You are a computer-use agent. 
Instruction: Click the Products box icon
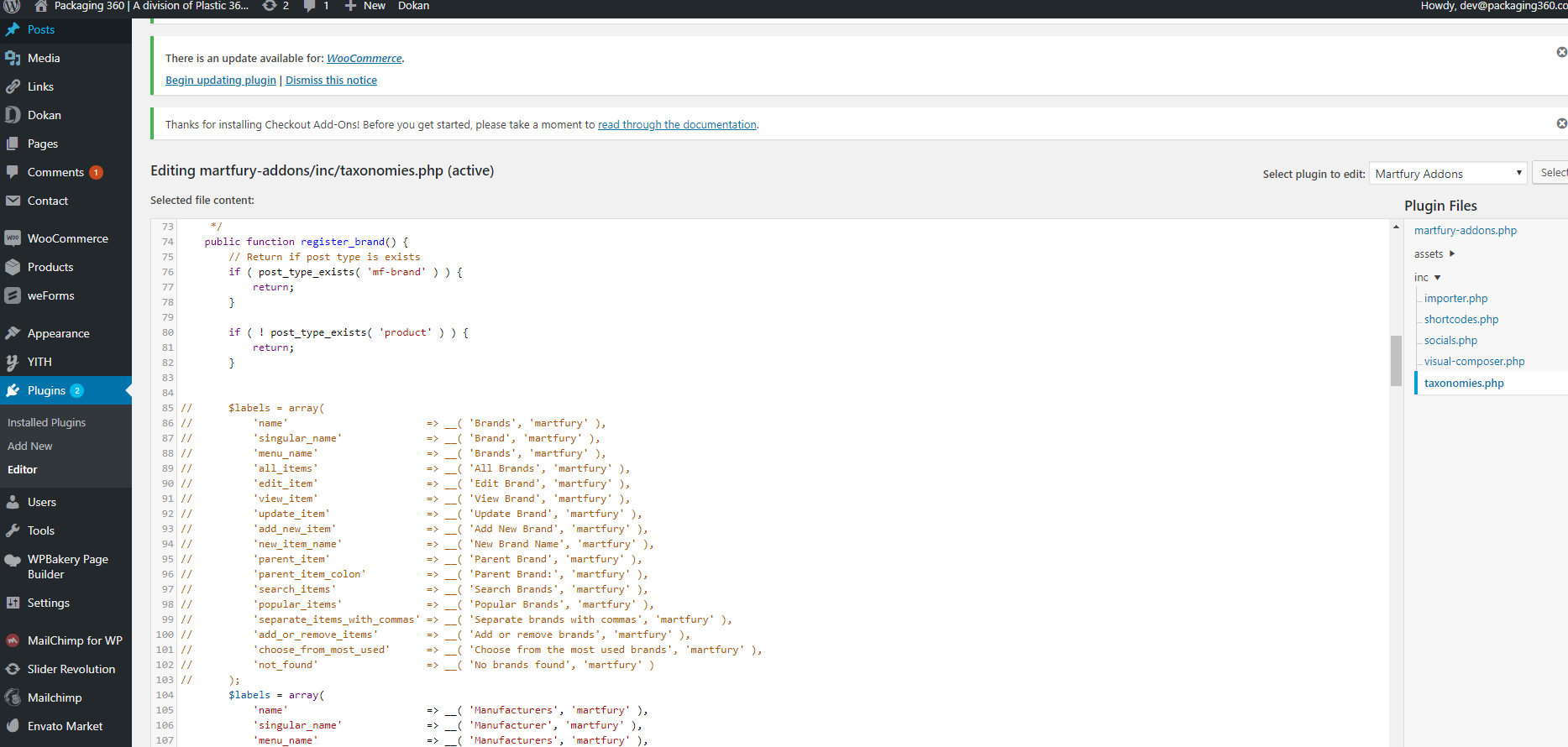13,267
